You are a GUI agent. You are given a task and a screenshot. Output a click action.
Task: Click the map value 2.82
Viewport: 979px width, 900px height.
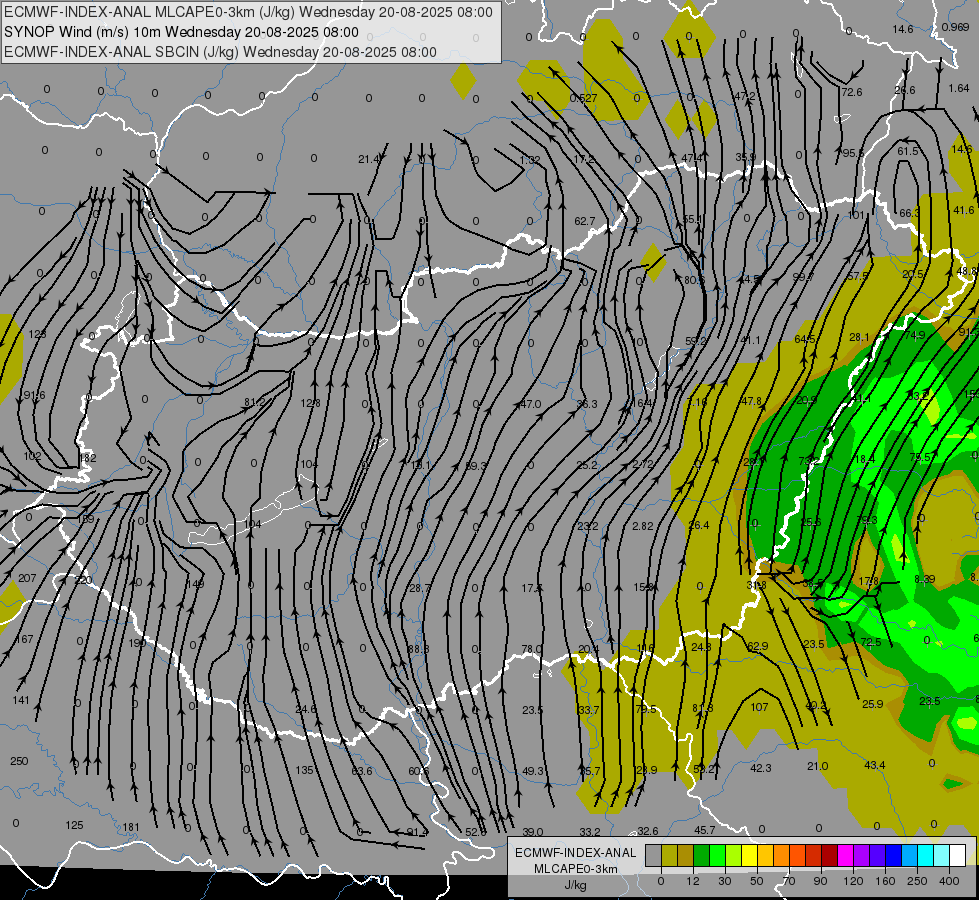pos(642,527)
